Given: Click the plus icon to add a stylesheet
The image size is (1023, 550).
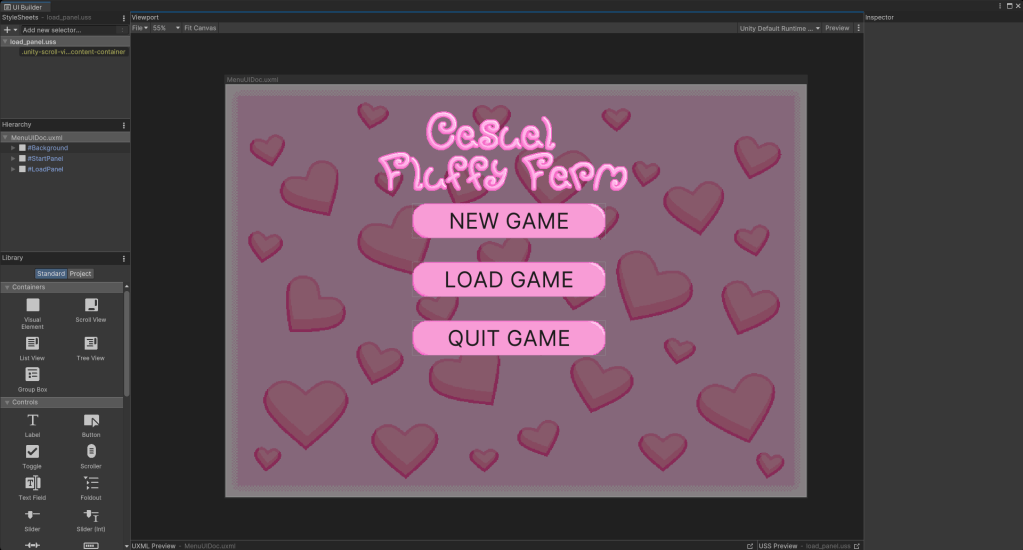Looking at the screenshot, I should (7, 30).
